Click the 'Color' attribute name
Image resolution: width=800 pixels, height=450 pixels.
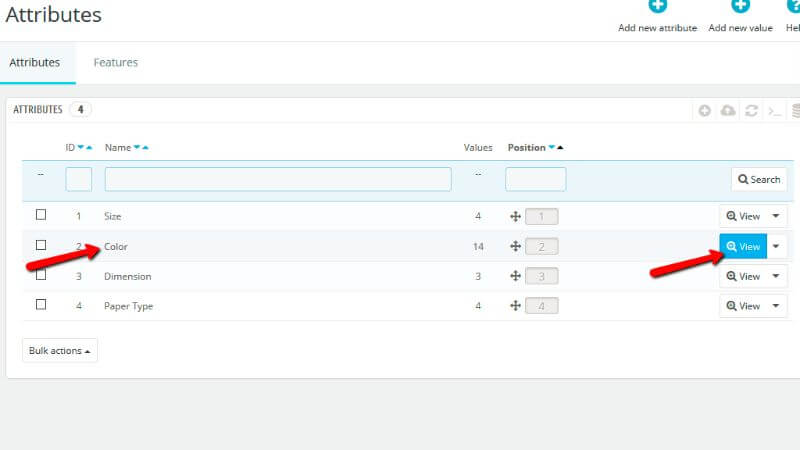click(x=116, y=246)
